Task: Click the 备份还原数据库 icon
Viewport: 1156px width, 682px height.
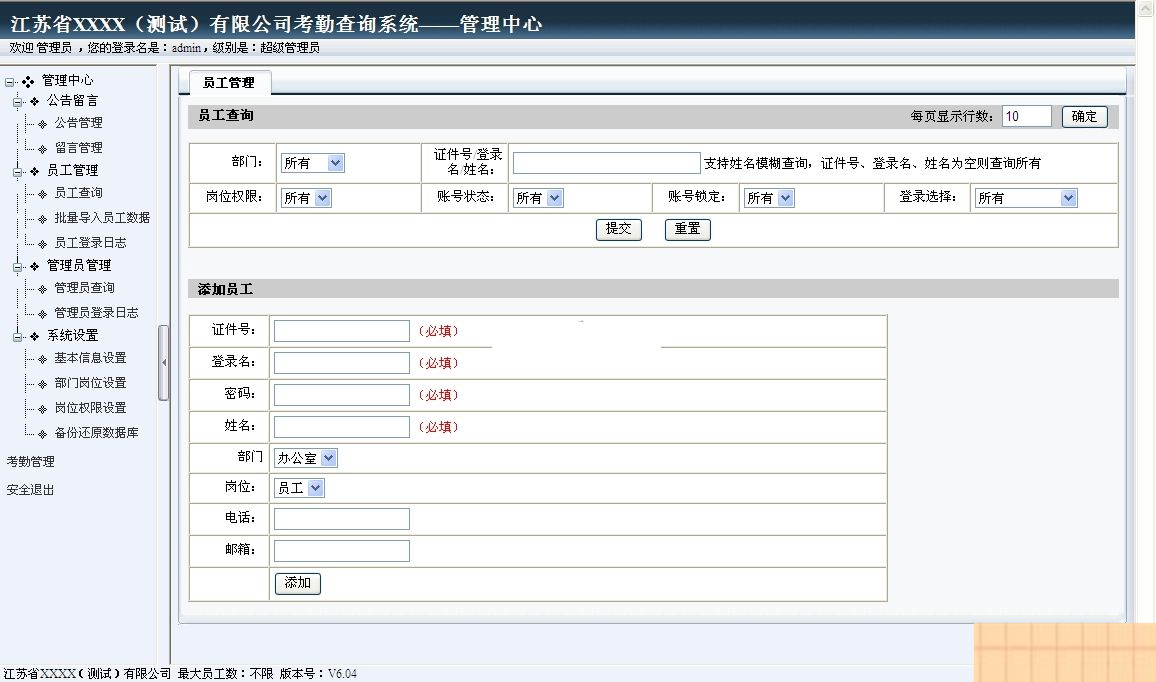Action: click(x=44, y=432)
